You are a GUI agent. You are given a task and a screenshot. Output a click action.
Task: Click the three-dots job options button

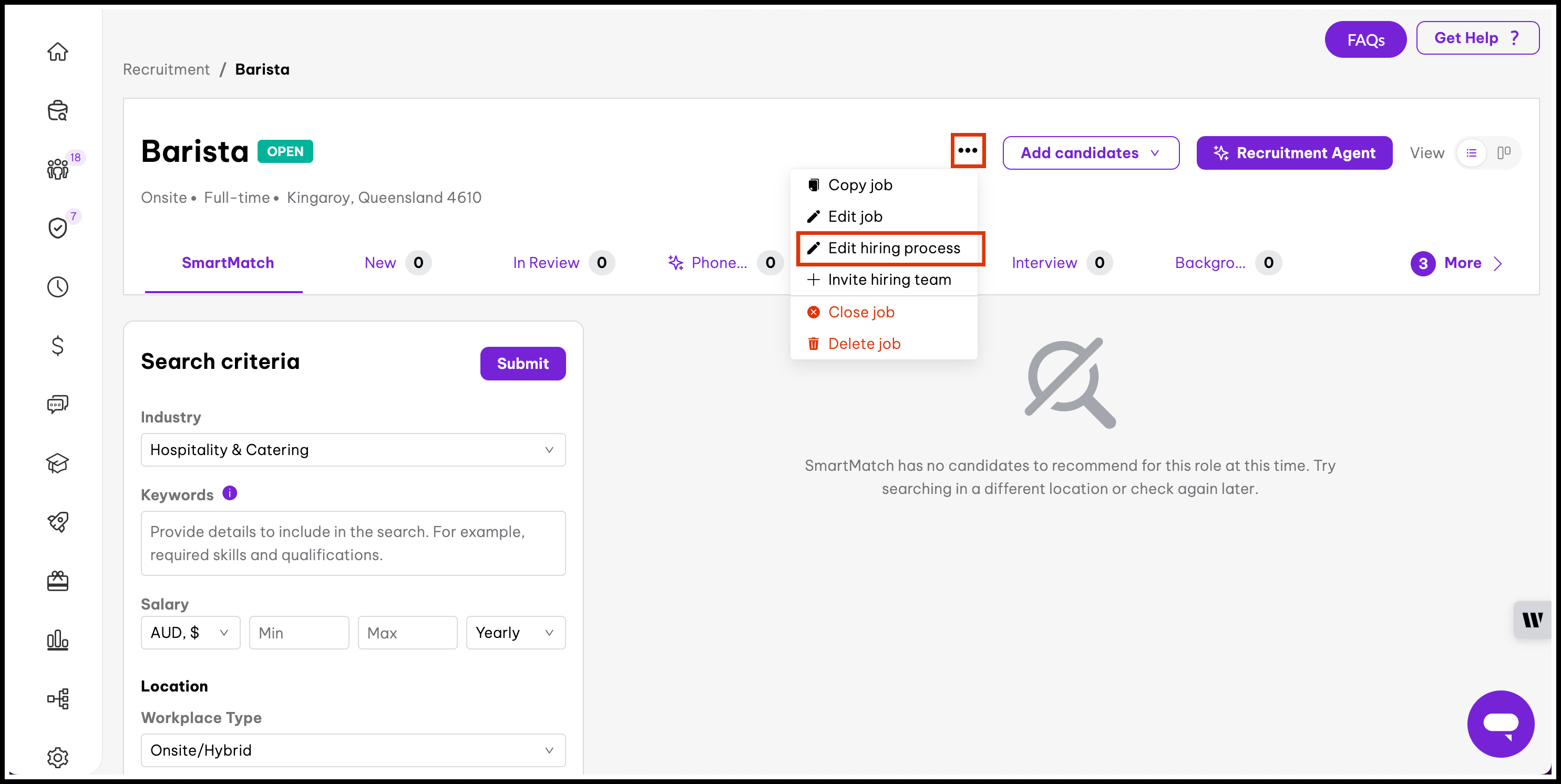(x=968, y=150)
